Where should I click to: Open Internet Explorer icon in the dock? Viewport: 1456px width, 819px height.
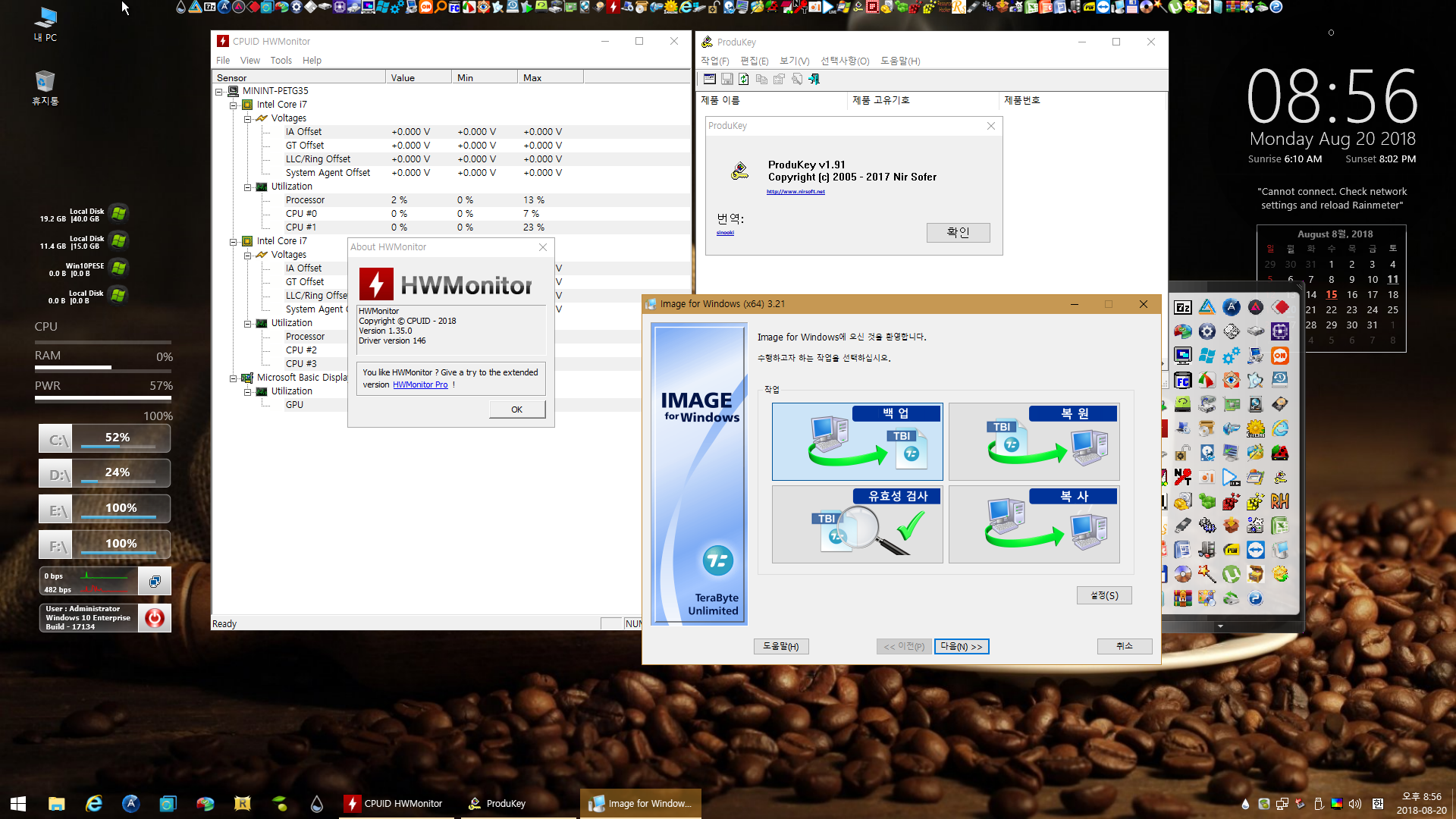pyautogui.click(x=1280, y=428)
